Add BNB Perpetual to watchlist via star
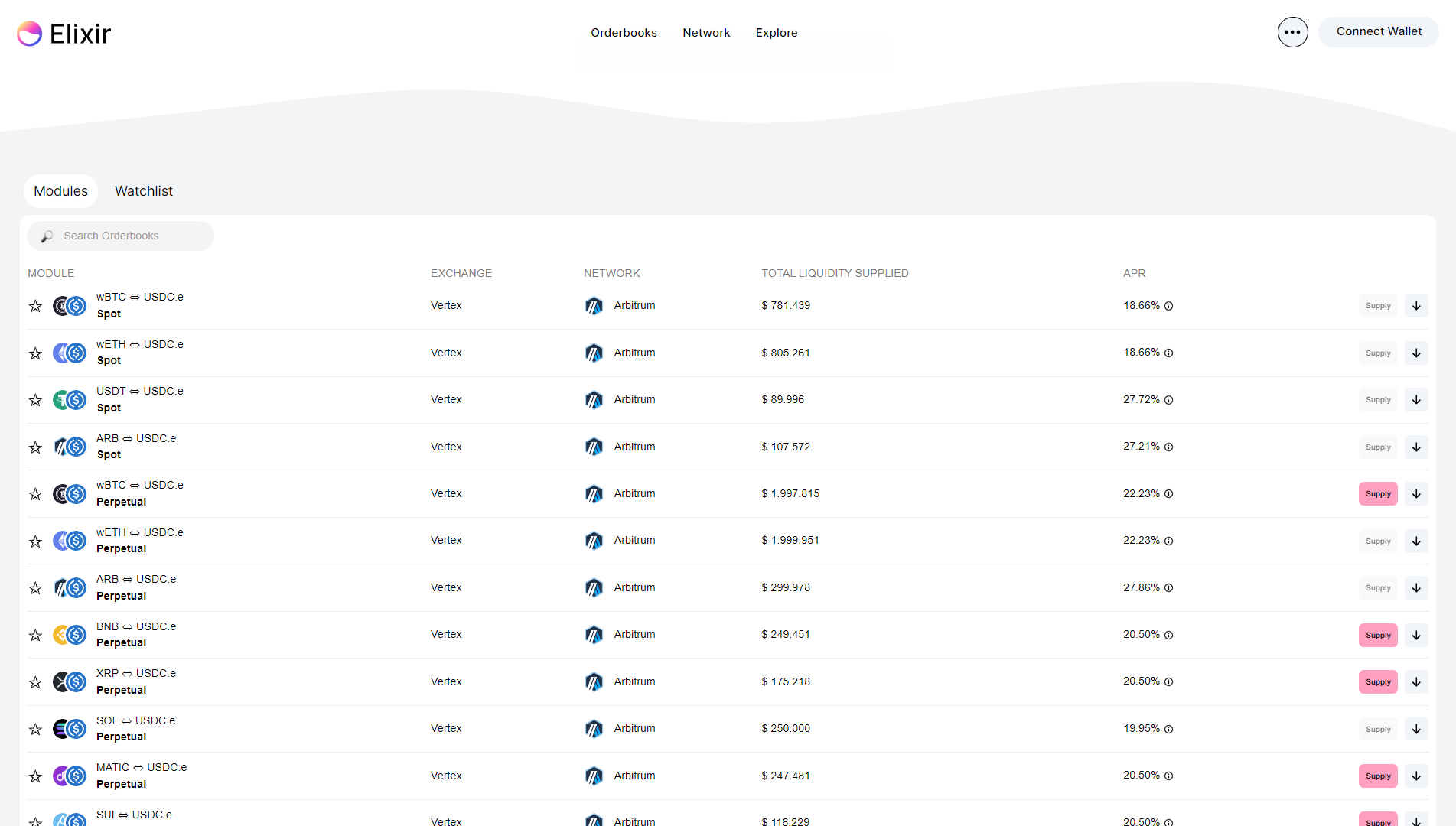Viewport: 1456px width, 826px height. [35, 635]
